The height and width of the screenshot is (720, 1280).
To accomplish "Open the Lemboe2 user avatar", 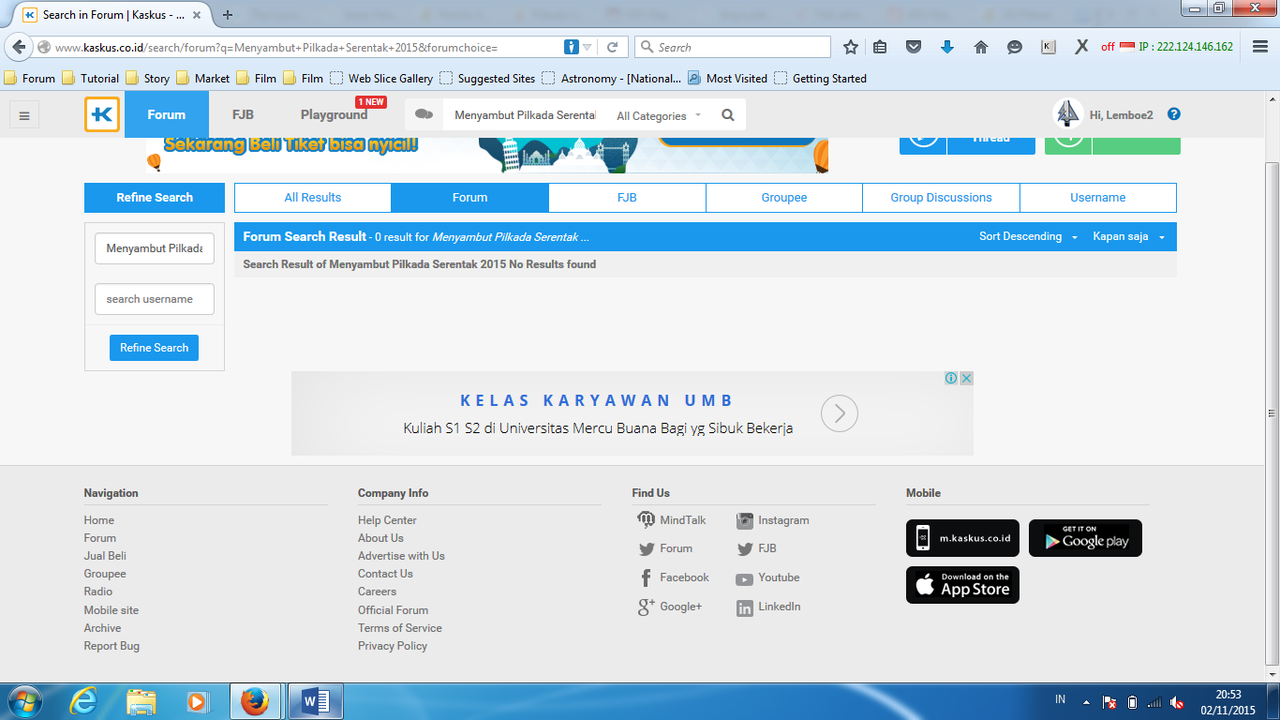I will click(1068, 114).
